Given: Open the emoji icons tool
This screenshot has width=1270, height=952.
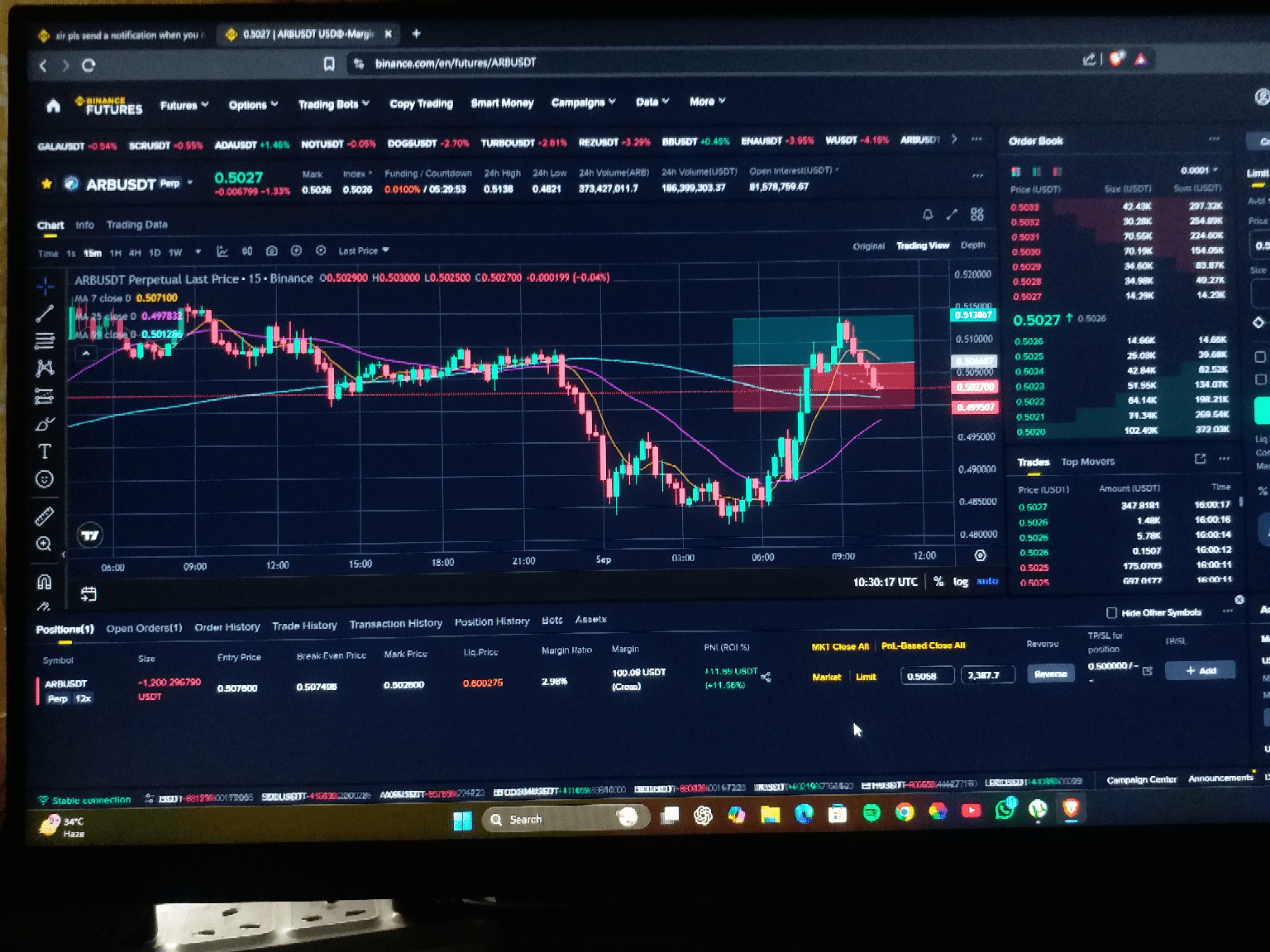Looking at the screenshot, I should pyautogui.click(x=45, y=479).
